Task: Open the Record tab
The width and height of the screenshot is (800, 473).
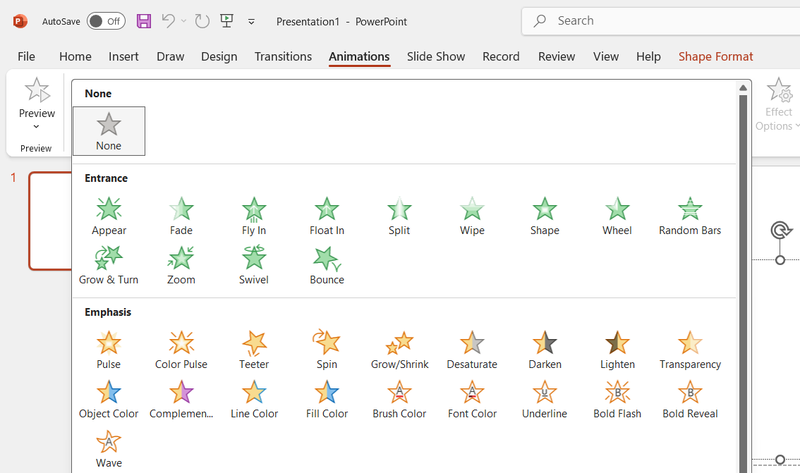Action: click(x=501, y=57)
